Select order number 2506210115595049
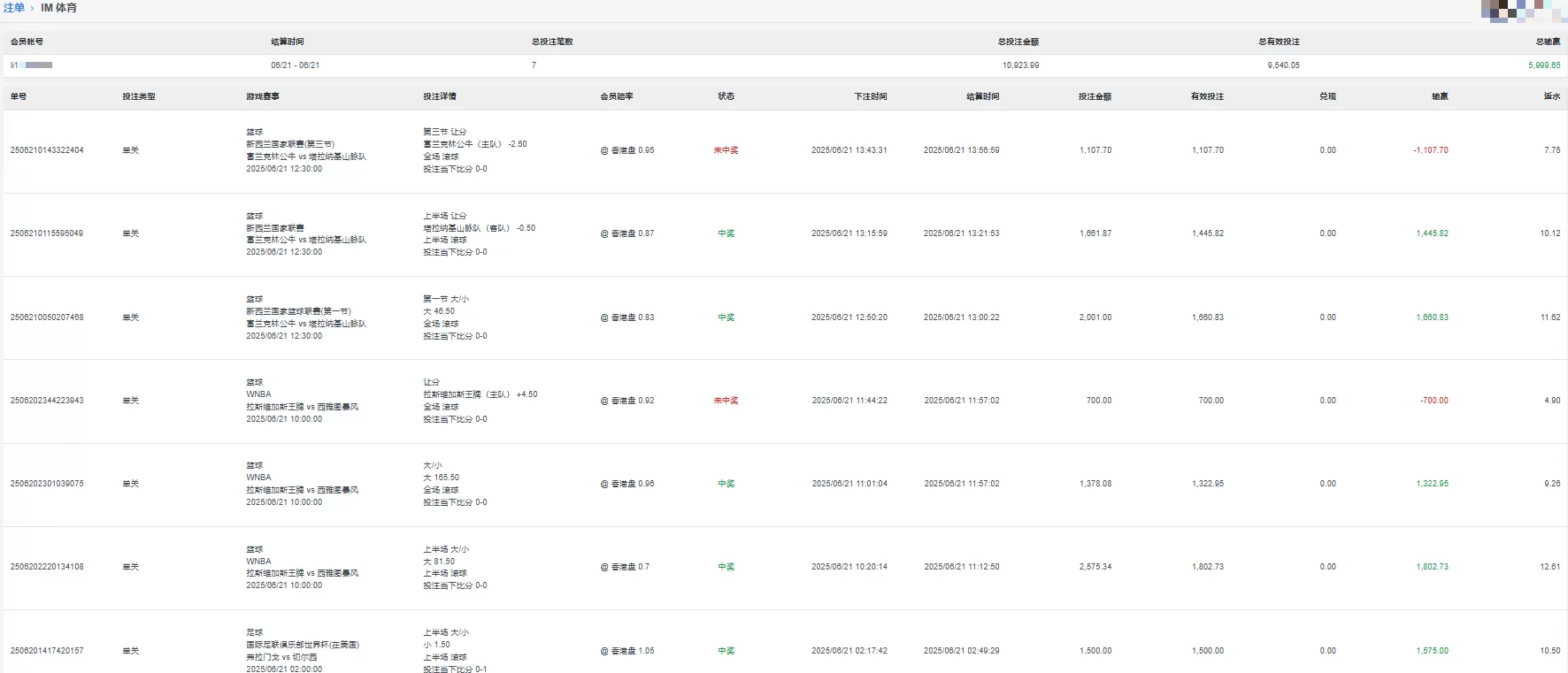 pos(47,233)
